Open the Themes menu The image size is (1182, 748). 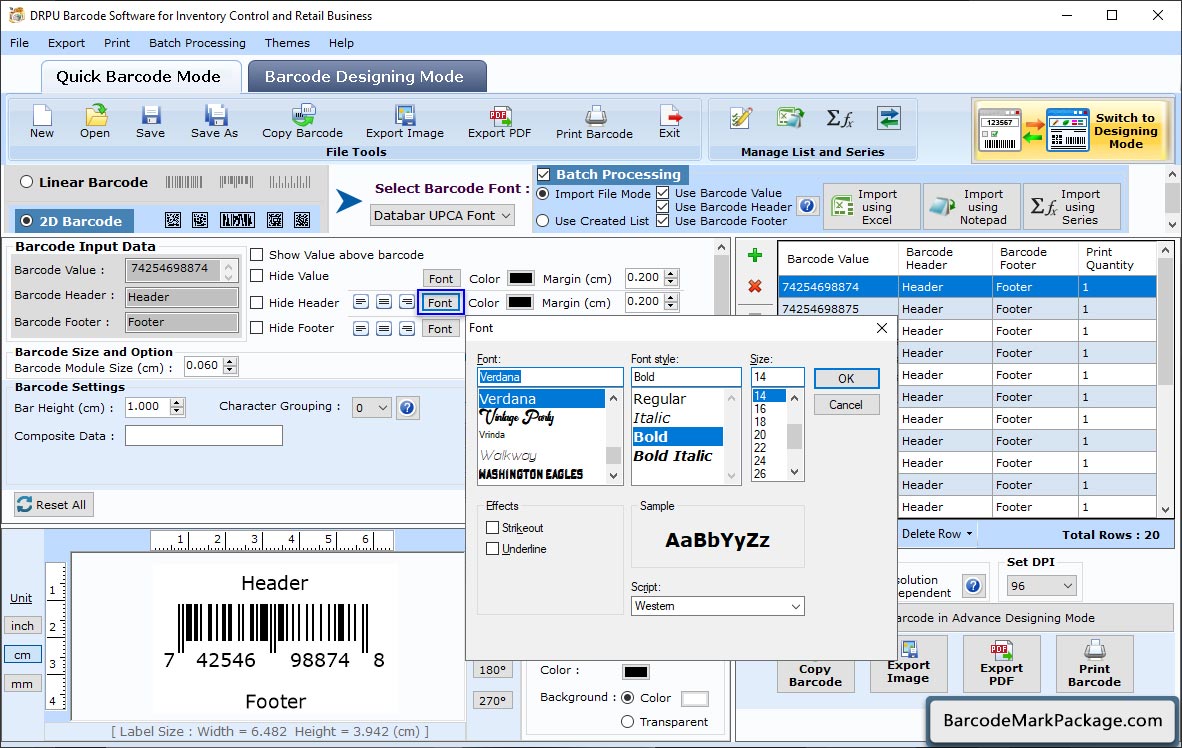tap(287, 43)
